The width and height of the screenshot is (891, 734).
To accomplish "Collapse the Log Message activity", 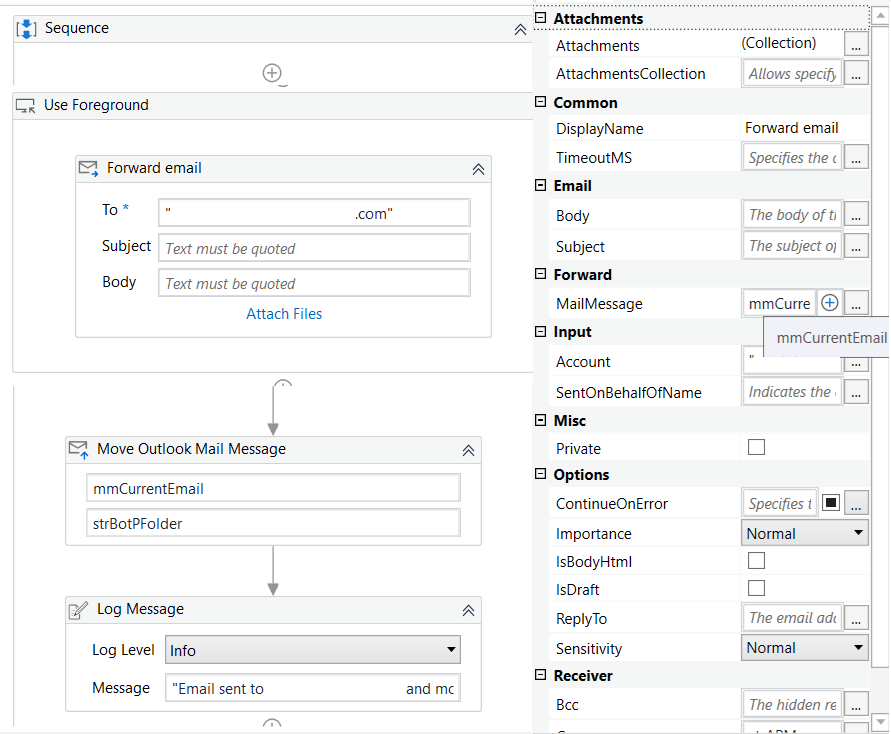I will click(x=468, y=611).
